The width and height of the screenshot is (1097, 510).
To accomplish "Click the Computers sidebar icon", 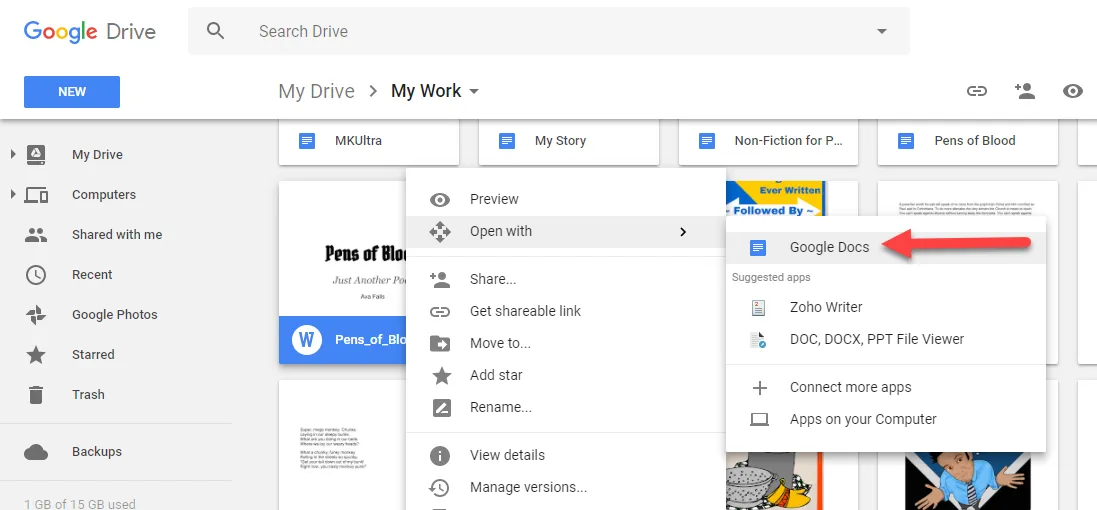I will tap(36, 194).
